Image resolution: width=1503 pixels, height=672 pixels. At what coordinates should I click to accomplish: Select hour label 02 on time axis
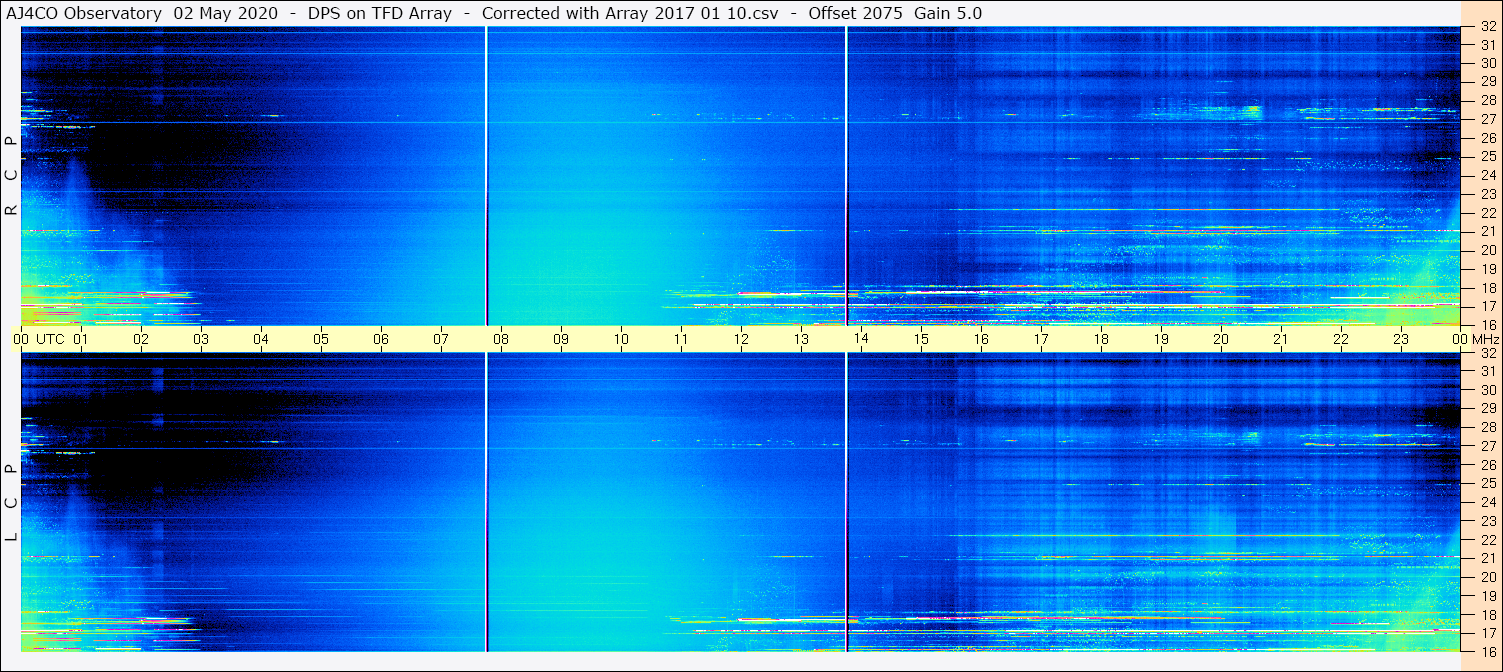pyautogui.click(x=141, y=339)
